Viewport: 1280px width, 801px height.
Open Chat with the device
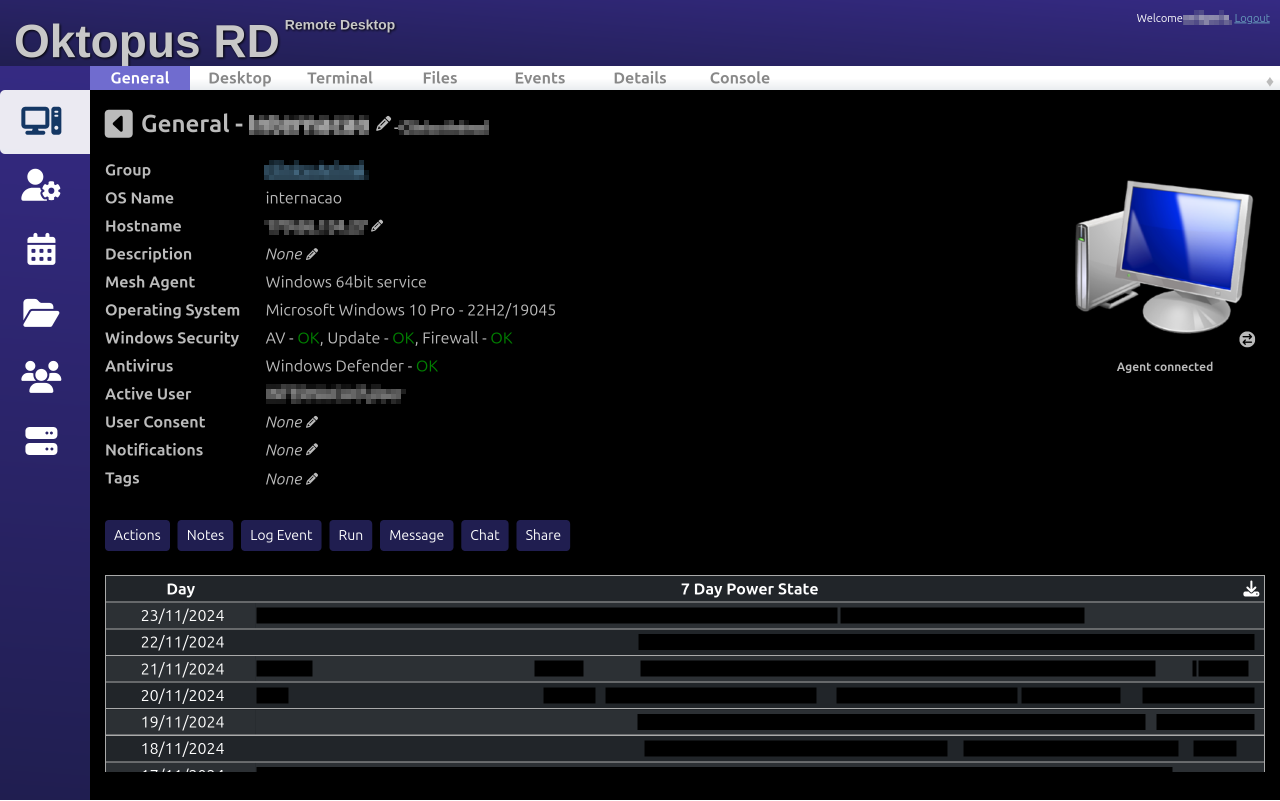[485, 535]
